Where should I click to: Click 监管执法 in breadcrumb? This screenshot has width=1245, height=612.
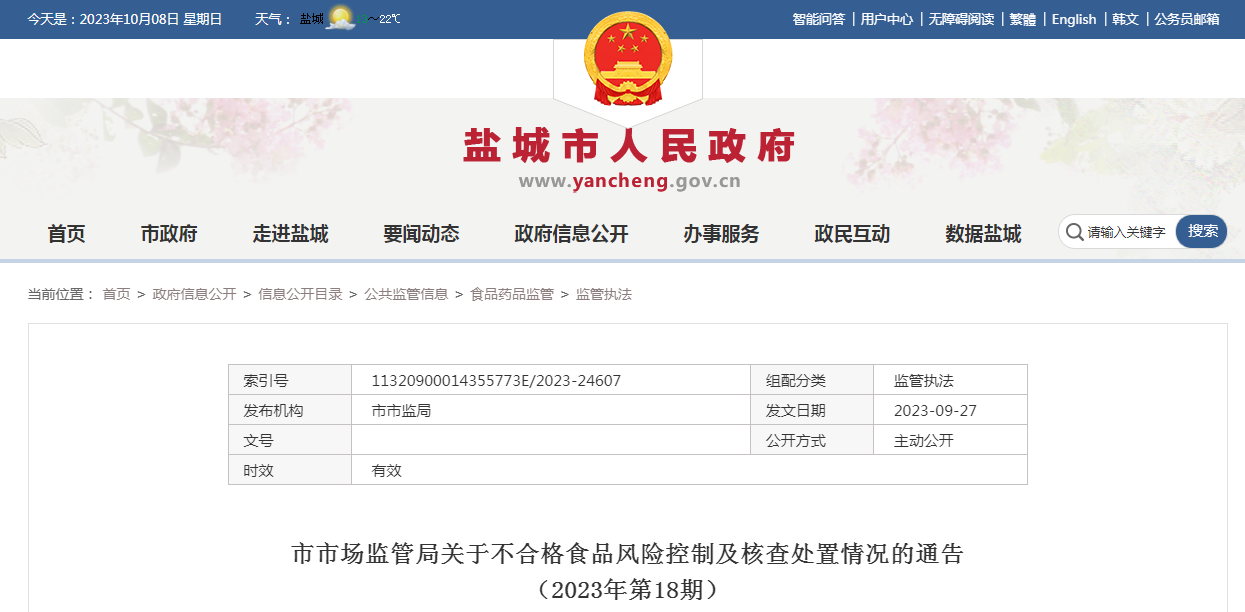[x=604, y=294]
